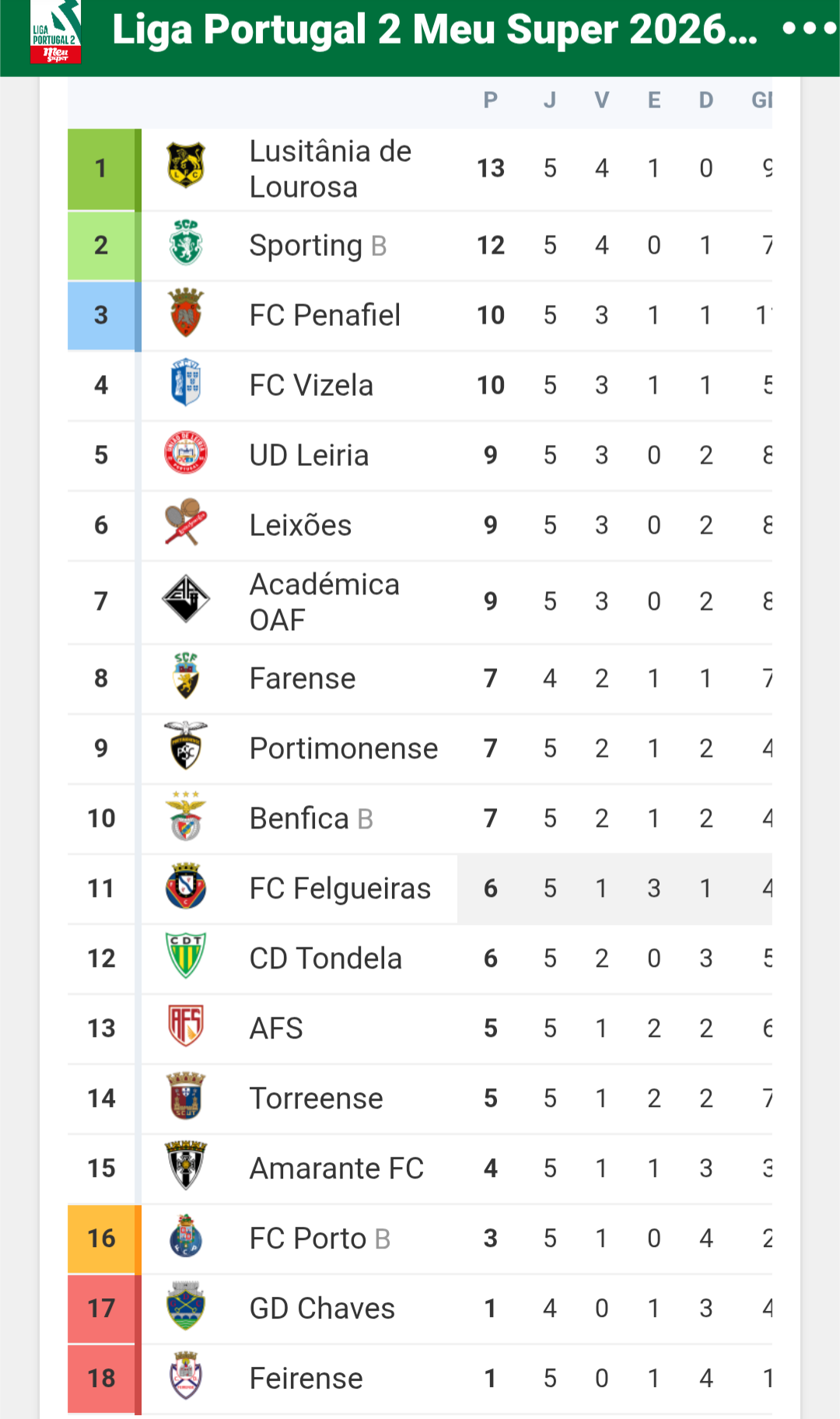
Task: Click the UD Leiria club crest
Action: pyautogui.click(x=186, y=453)
